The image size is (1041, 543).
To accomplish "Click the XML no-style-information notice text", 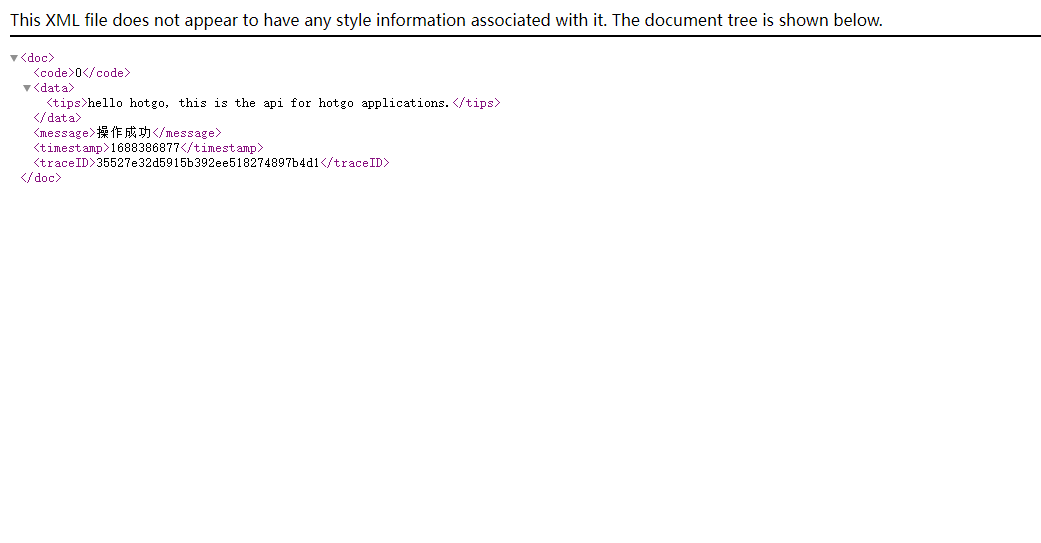I will point(446,20).
